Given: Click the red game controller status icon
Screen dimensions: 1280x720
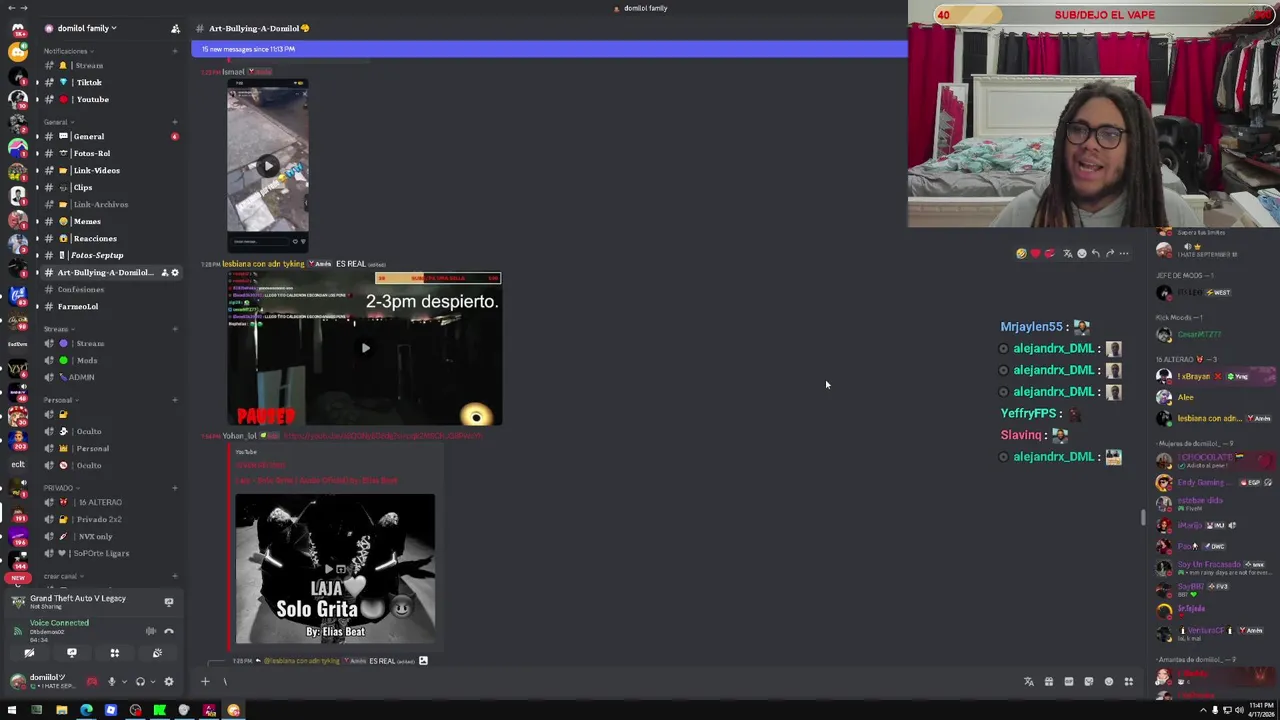Looking at the screenshot, I should point(92,682).
